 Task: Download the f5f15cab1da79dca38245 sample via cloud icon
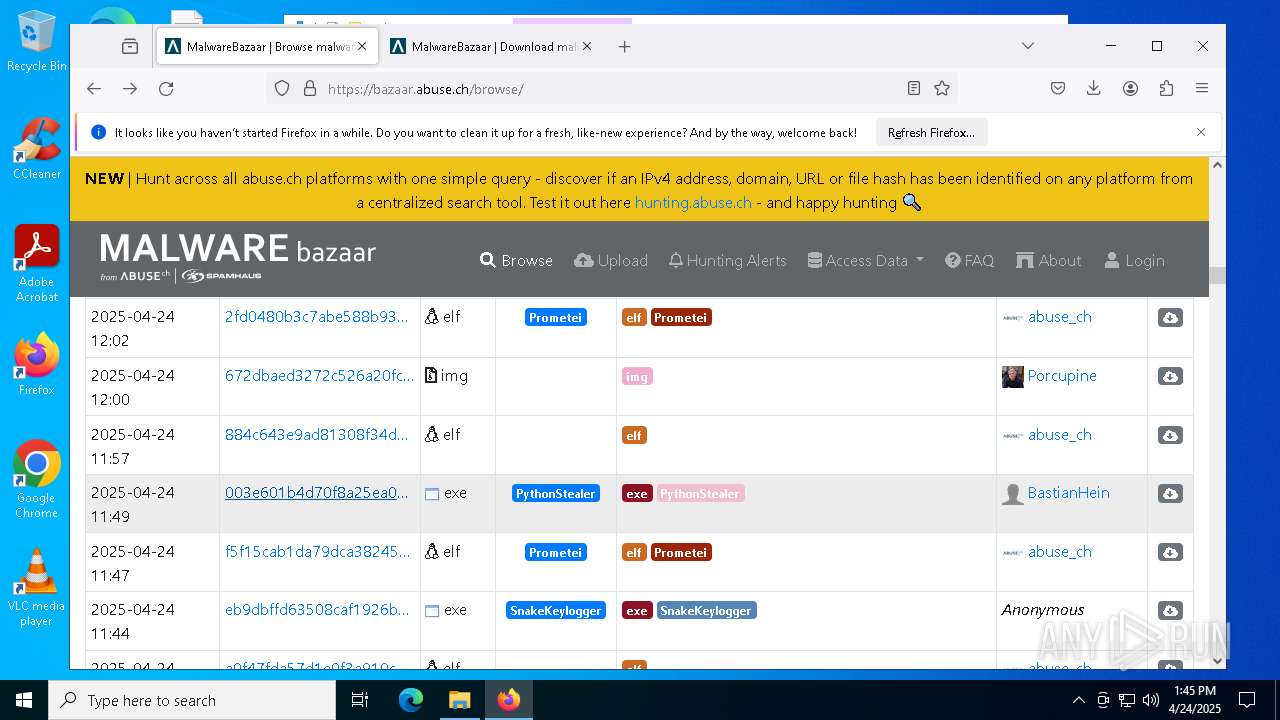[1170, 552]
